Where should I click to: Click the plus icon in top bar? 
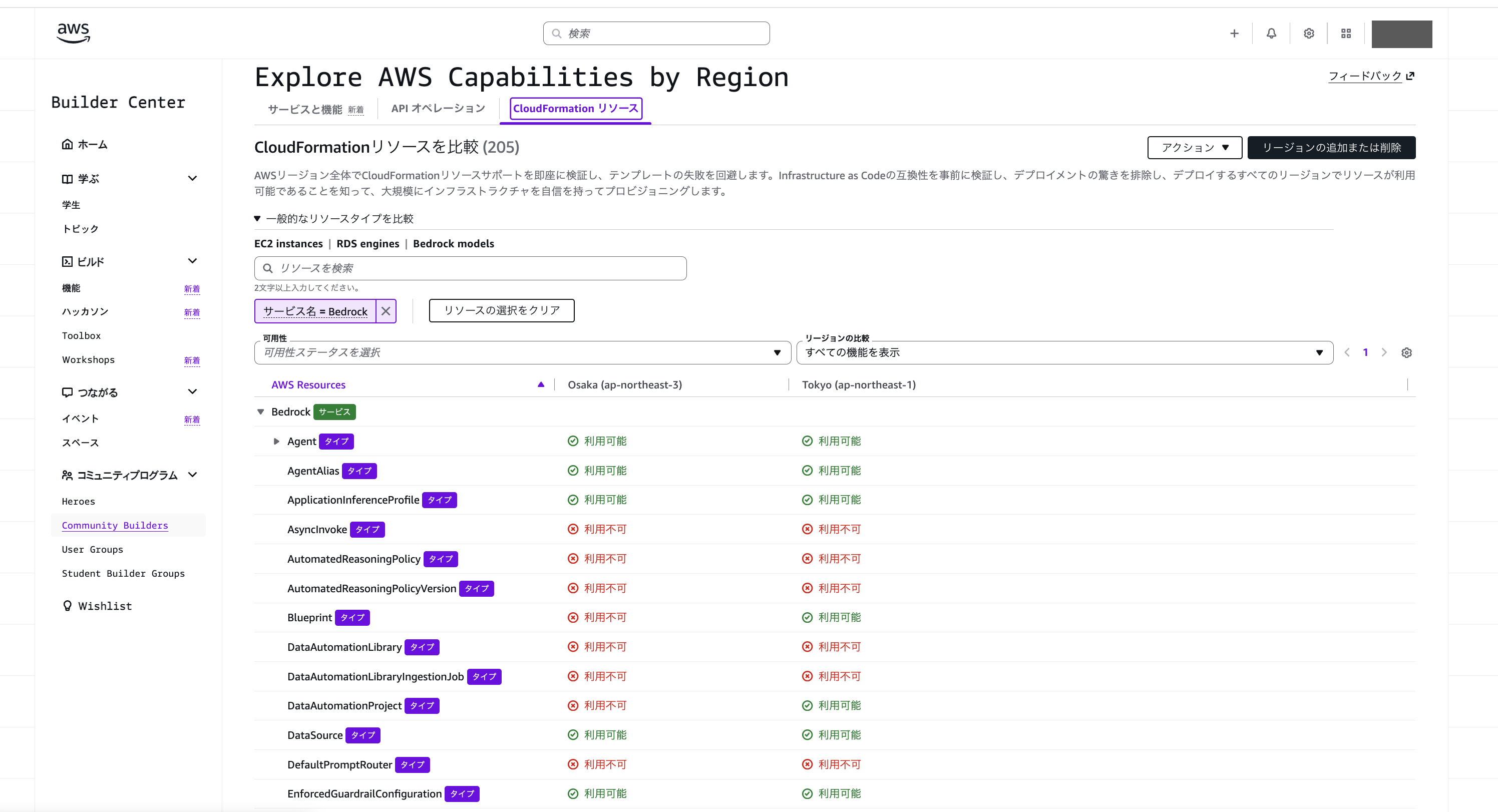coord(1234,34)
